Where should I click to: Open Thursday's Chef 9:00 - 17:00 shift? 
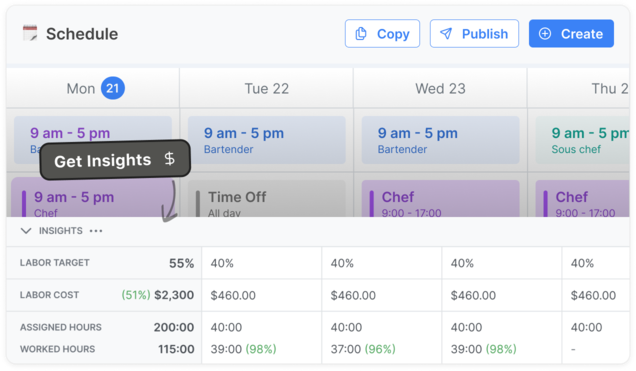coord(582,199)
